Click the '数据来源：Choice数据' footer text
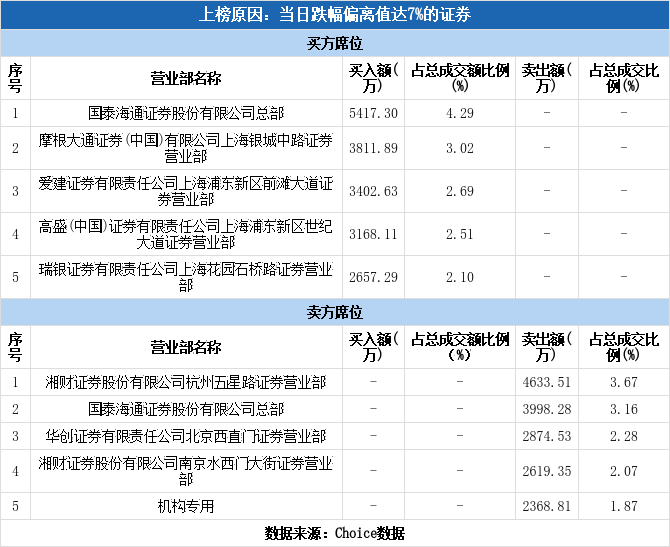The image size is (670, 547). pos(335,533)
